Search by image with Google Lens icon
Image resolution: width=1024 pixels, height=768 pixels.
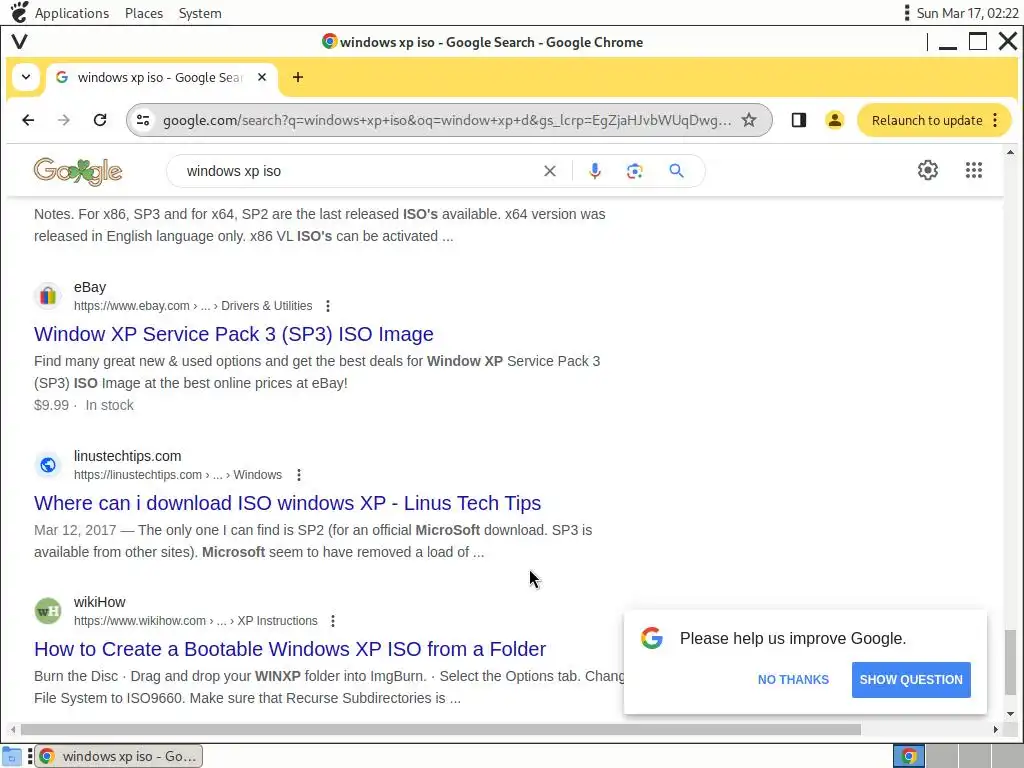click(x=634, y=171)
